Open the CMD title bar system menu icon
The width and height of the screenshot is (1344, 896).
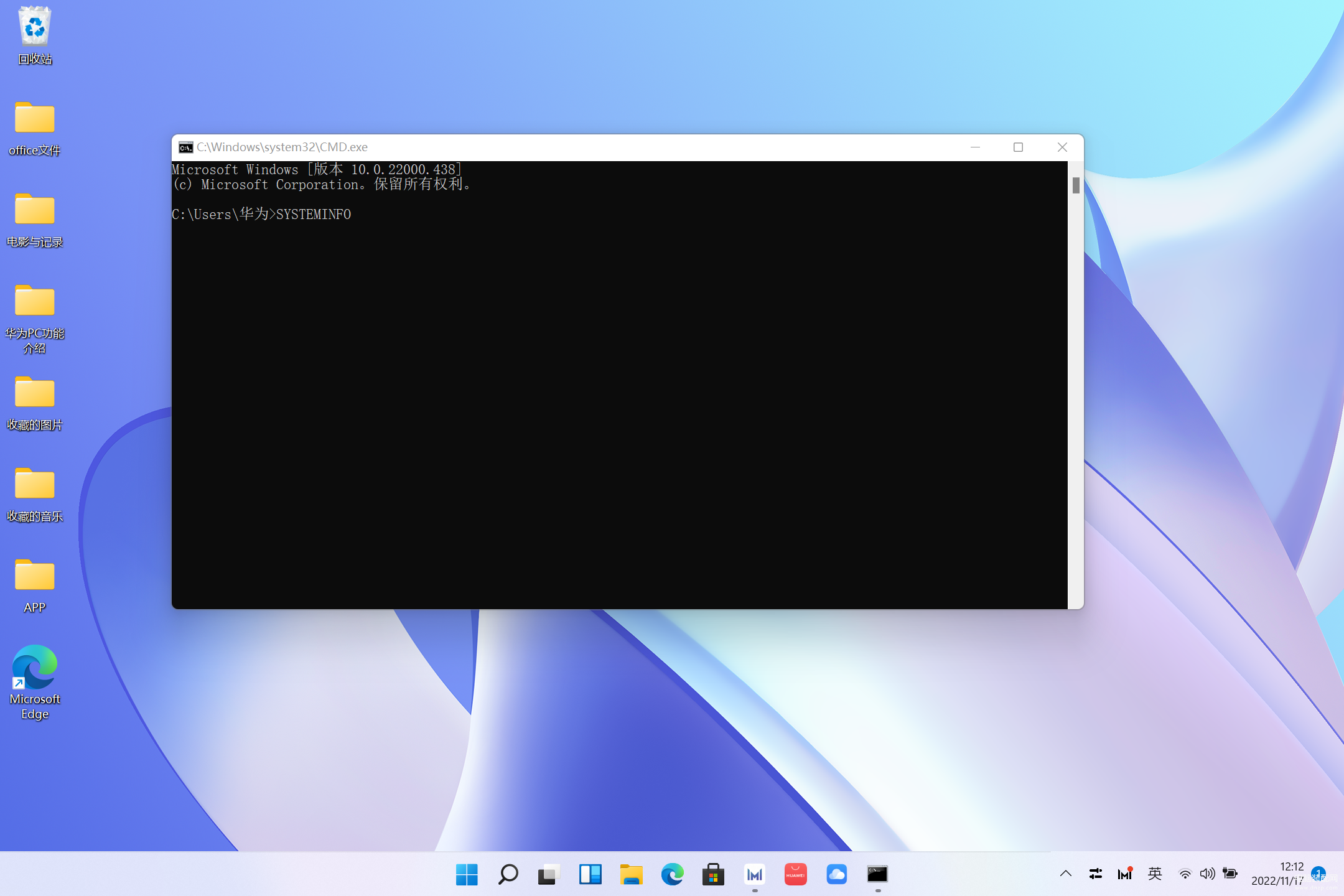185,147
